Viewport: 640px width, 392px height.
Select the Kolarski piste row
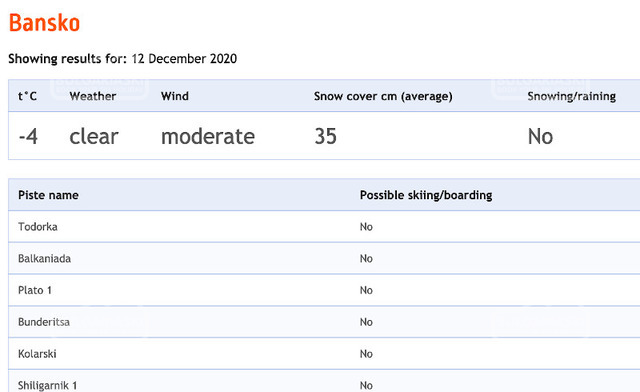(x=324, y=354)
